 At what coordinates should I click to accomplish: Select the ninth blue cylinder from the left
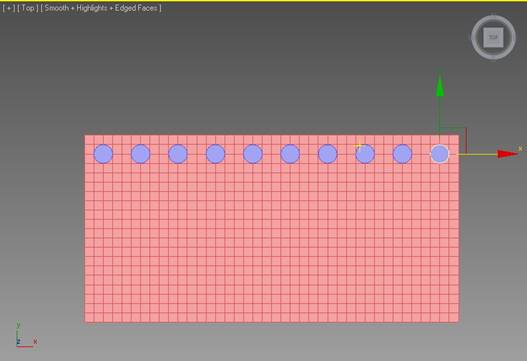click(402, 154)
